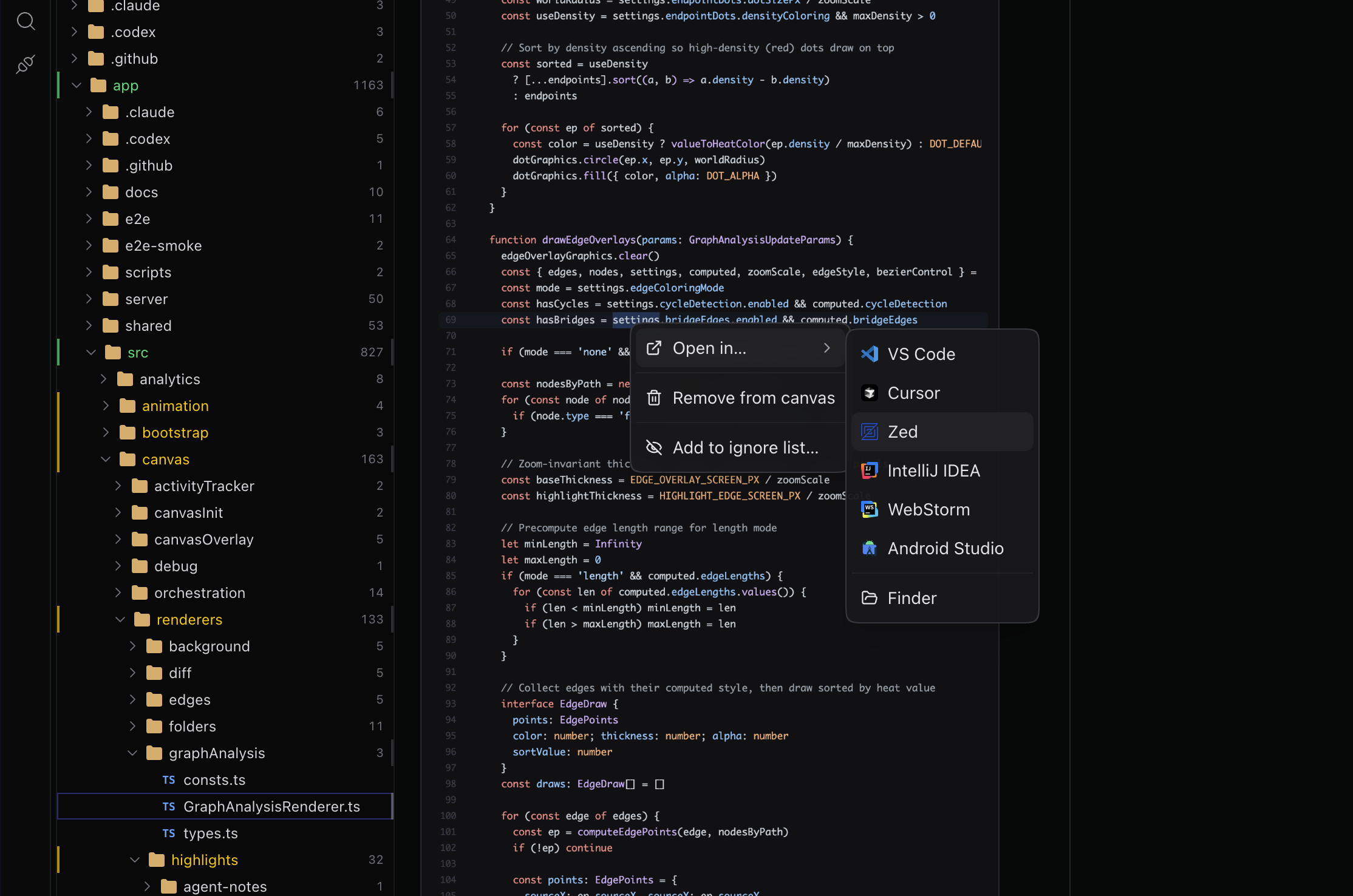Select GraphAnalysisRenderer.ts in file tree
Image resolution: width=1353 pixels, height=896 pixels.
pos(225,807)
